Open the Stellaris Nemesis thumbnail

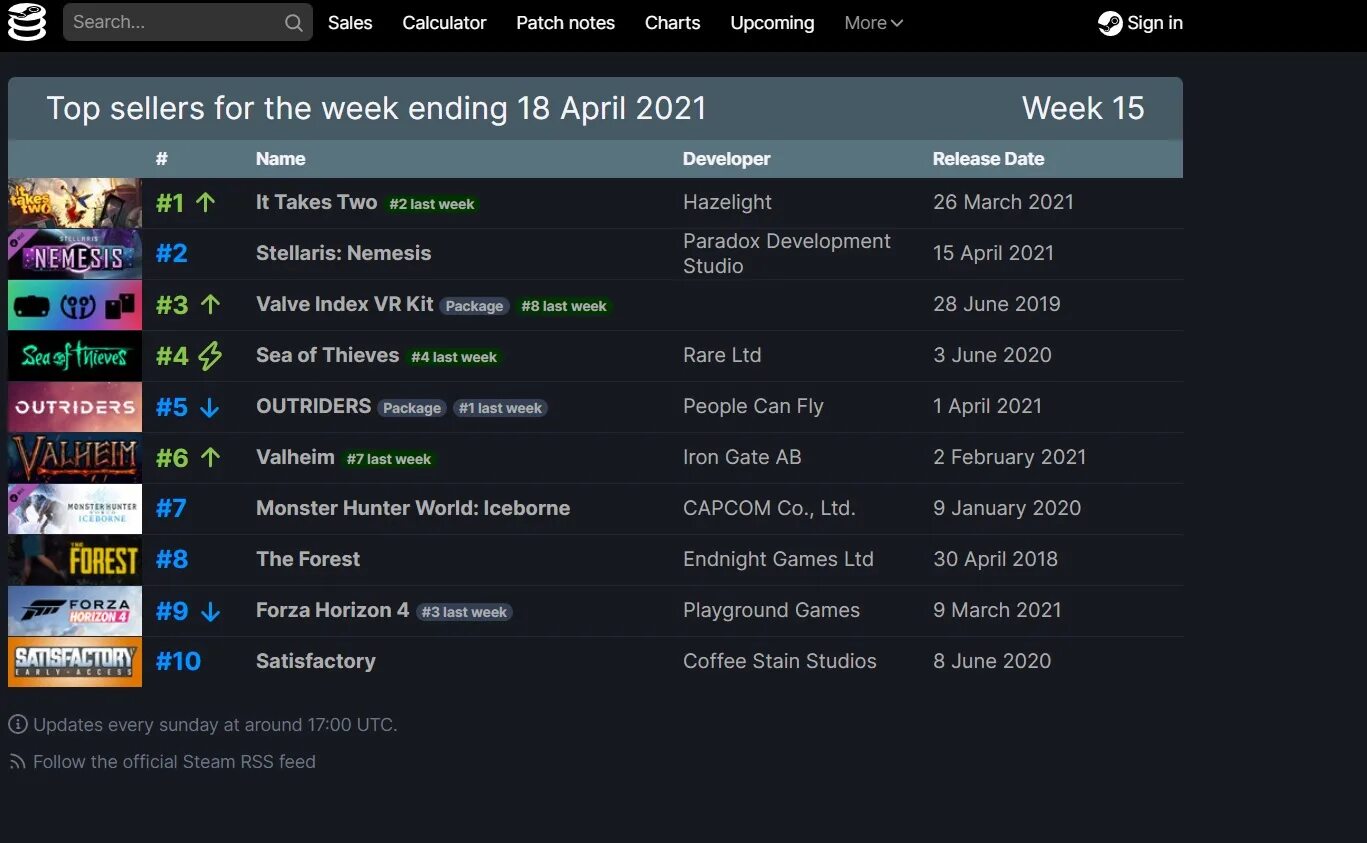75,254
